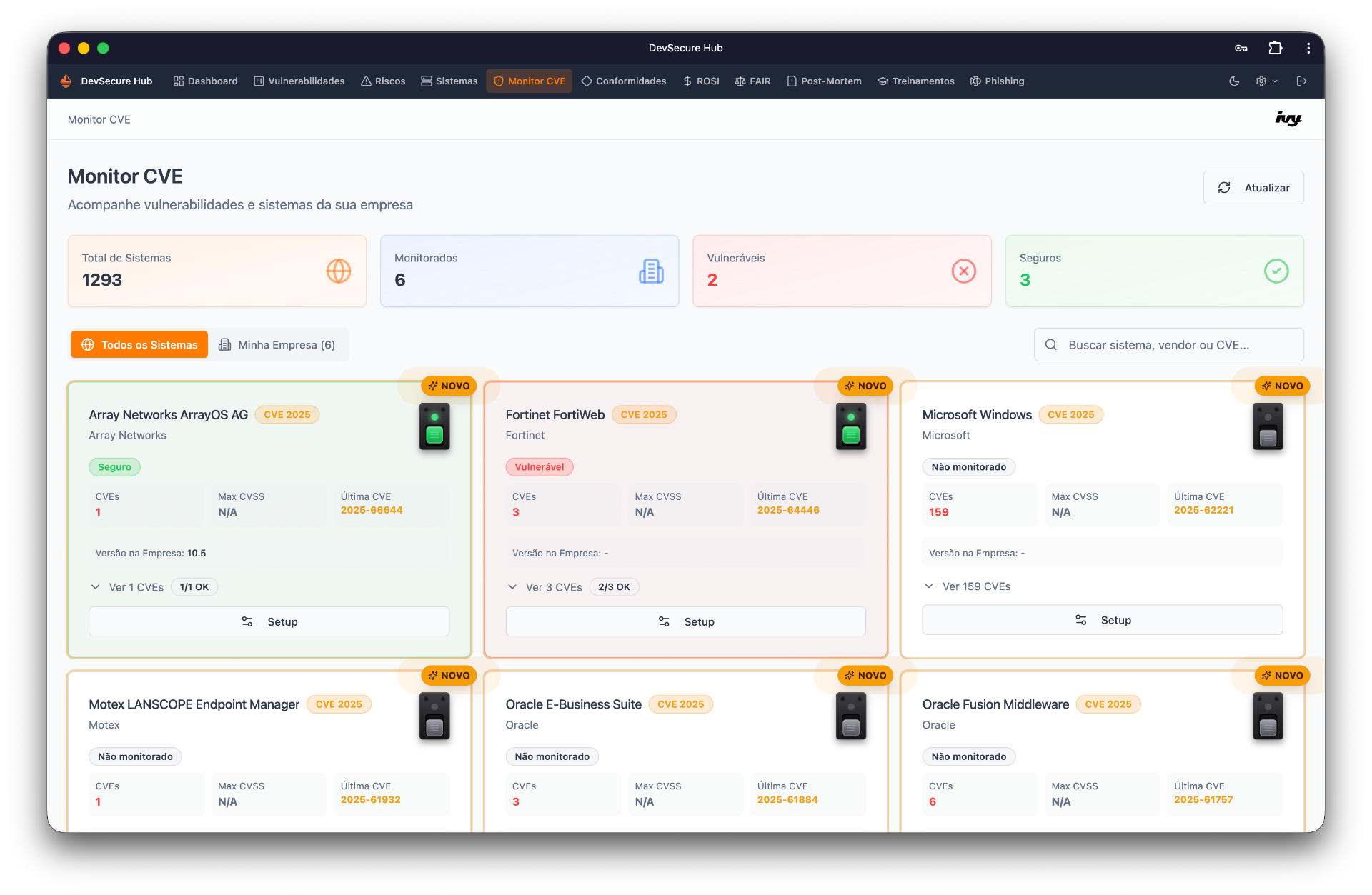Open Vulnerabilidades section
Image resolution: width=1372 pixels, height=895 pixels.
coord(299,81)
